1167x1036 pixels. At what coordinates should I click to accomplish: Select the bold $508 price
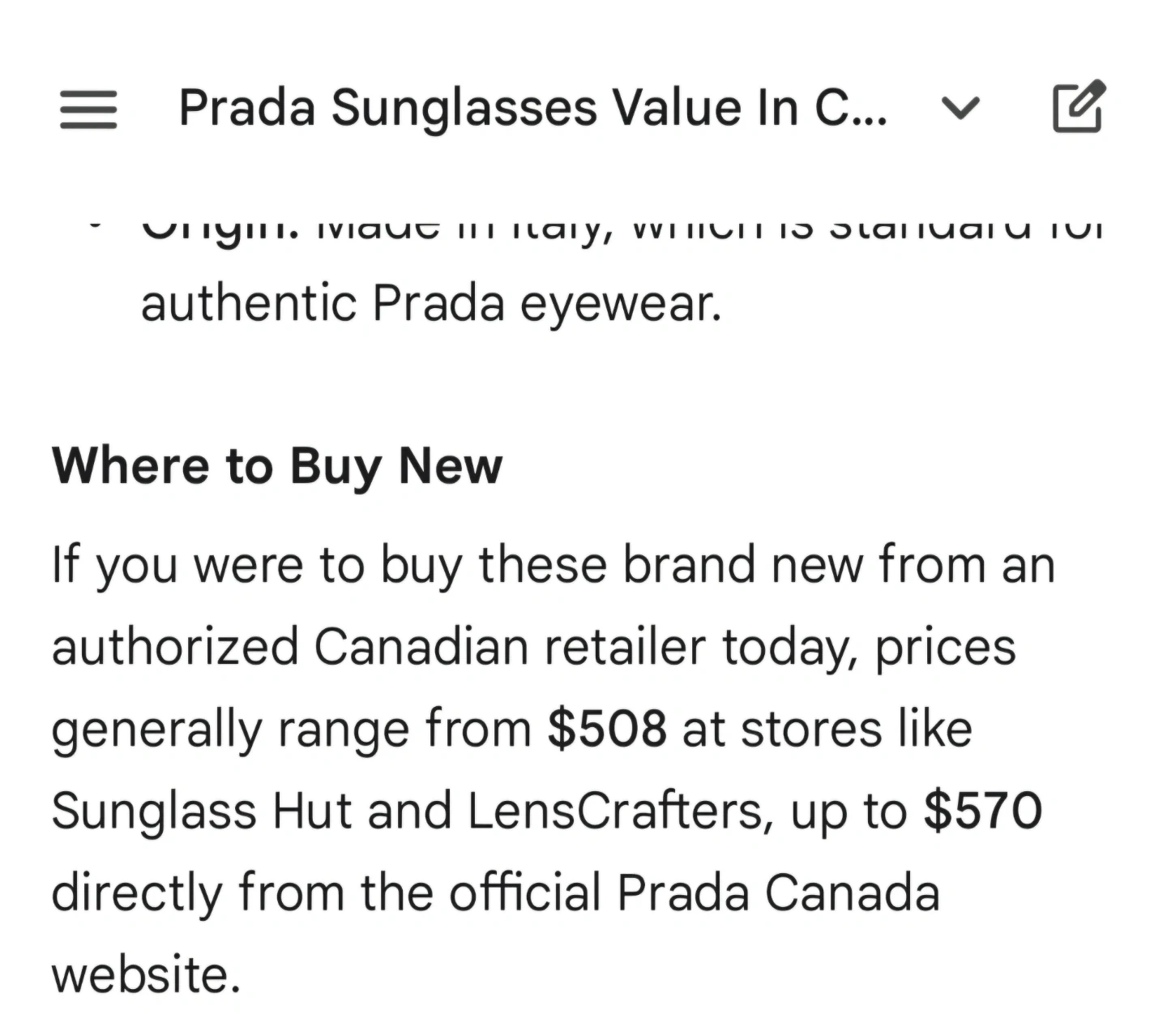(x=607, y=729)
